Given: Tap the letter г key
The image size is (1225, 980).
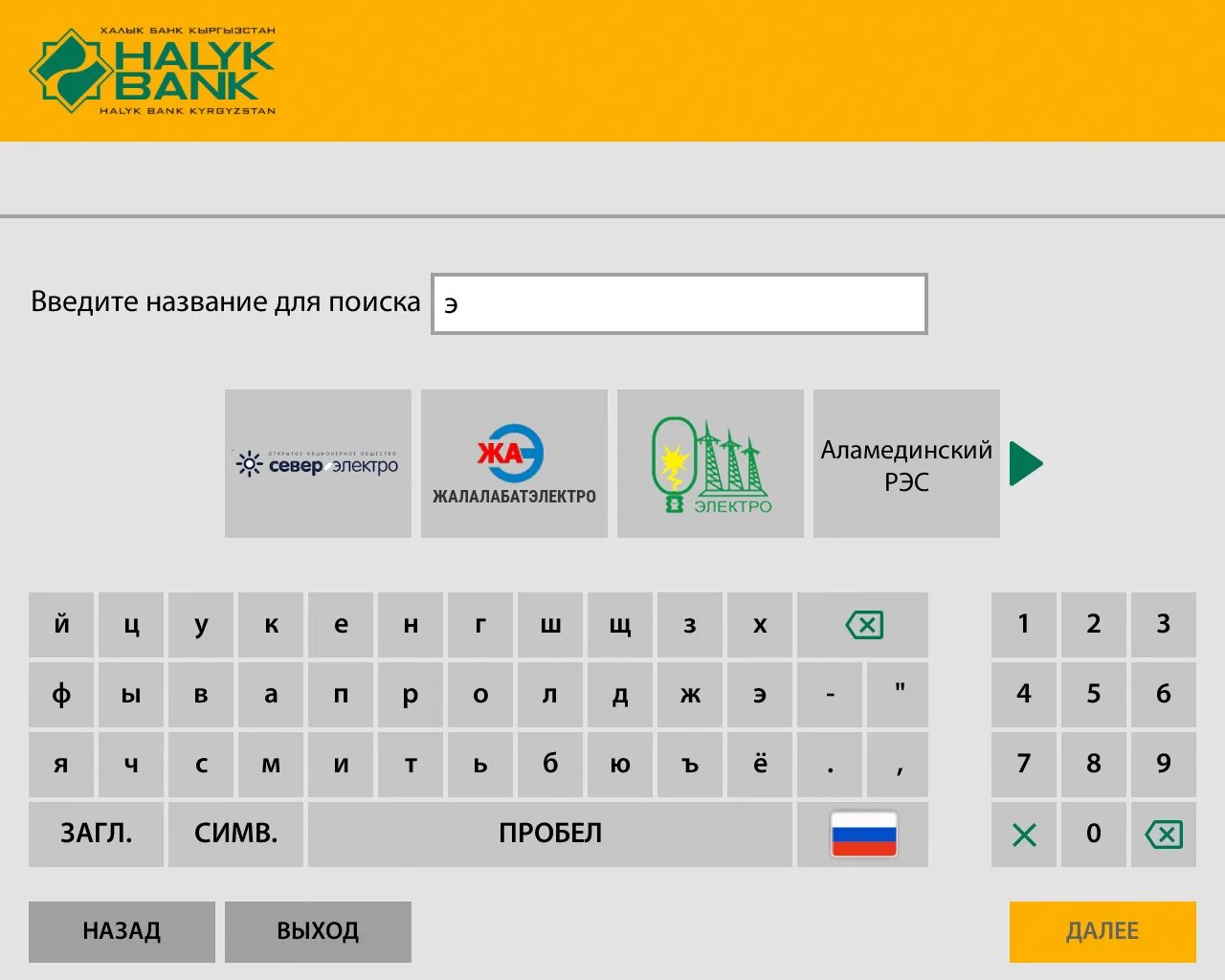Looking at the screenshot, I should (480, 625).
